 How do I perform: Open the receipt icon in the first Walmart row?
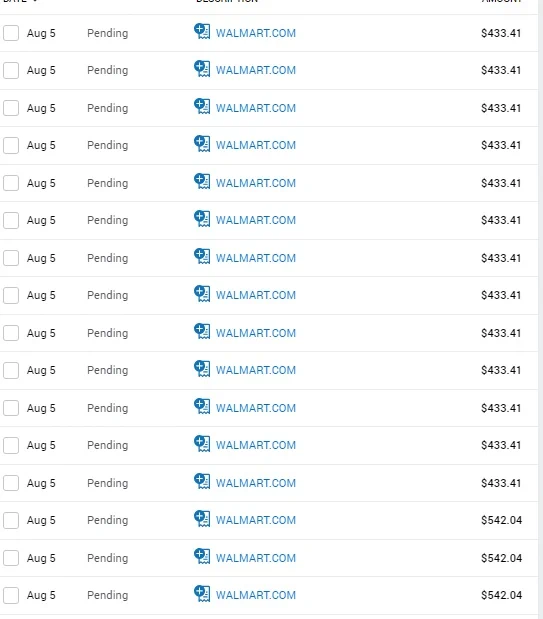coord(202,32)
